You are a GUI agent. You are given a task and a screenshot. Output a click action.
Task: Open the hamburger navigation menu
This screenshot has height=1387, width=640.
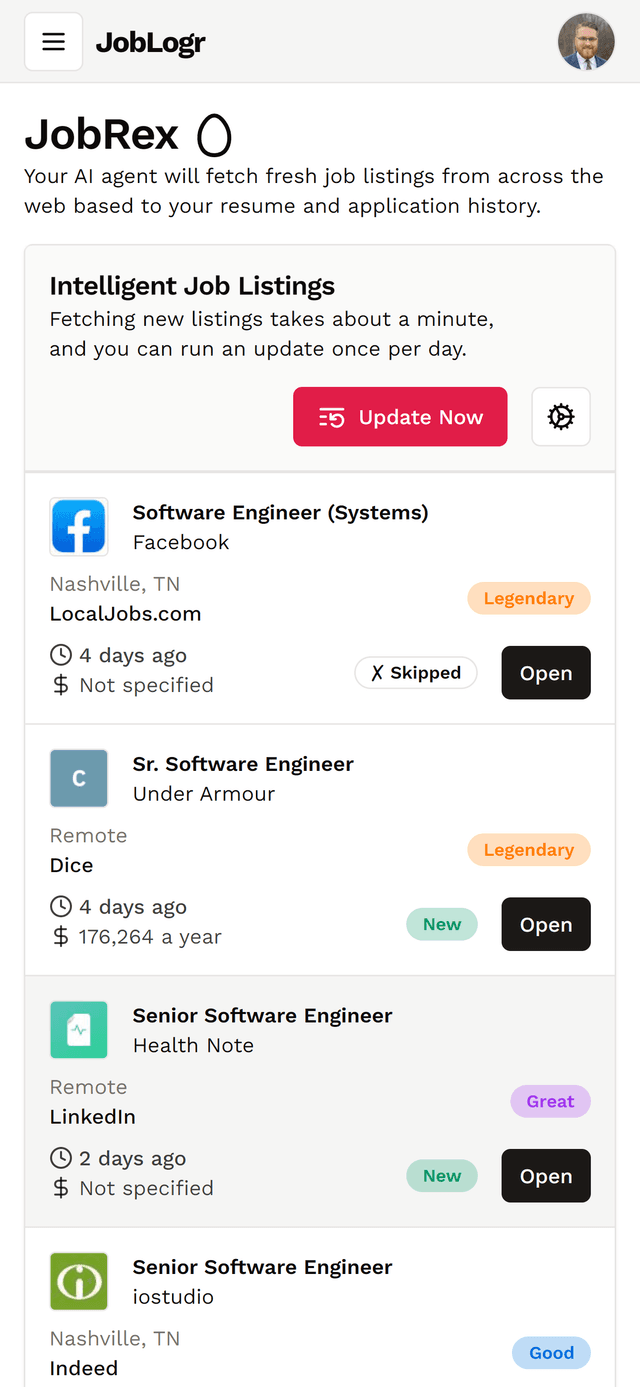point(53,42)
